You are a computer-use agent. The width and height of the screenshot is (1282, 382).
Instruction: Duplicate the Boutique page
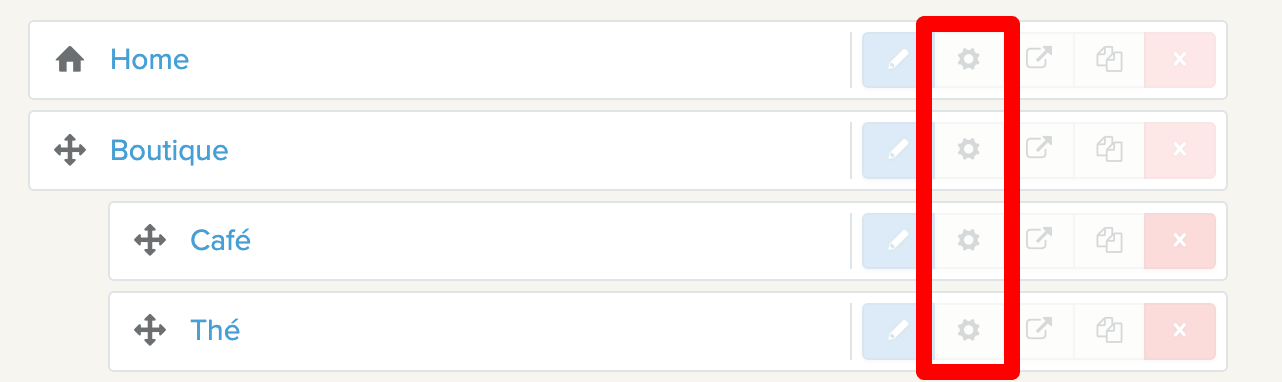coord(1109,150)
